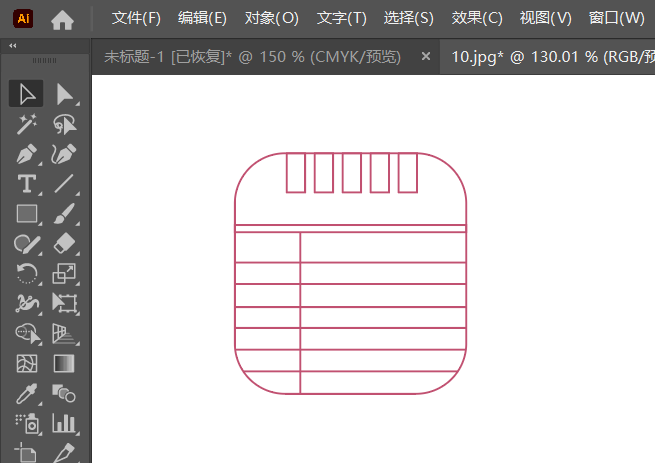Viewport: 655px width, 463px height.
Task: Open the 文件(F) menu
Action: (x=136, y=18)
